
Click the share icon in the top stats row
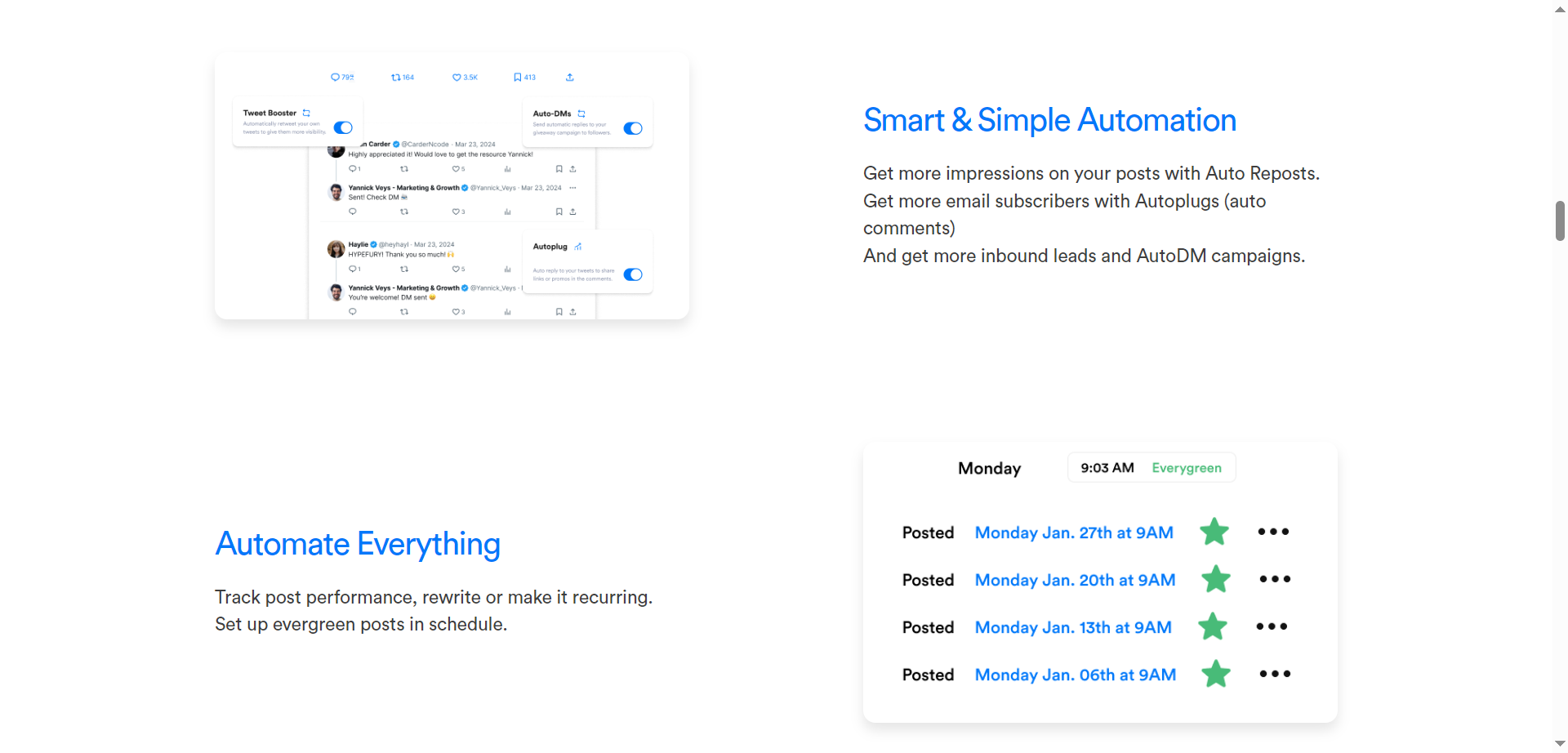tap(570, 78)
